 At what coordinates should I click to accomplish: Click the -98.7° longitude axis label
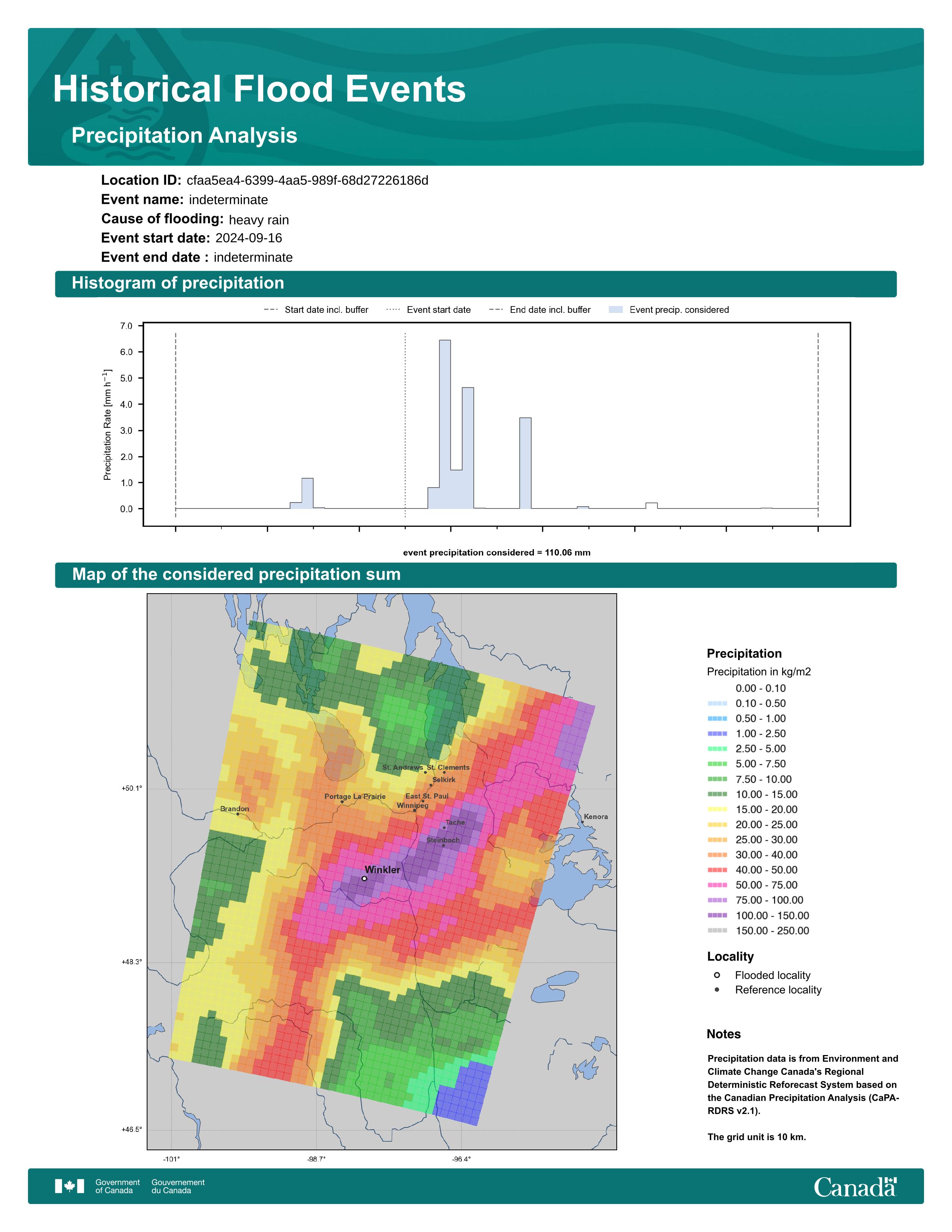[316, 1159]
